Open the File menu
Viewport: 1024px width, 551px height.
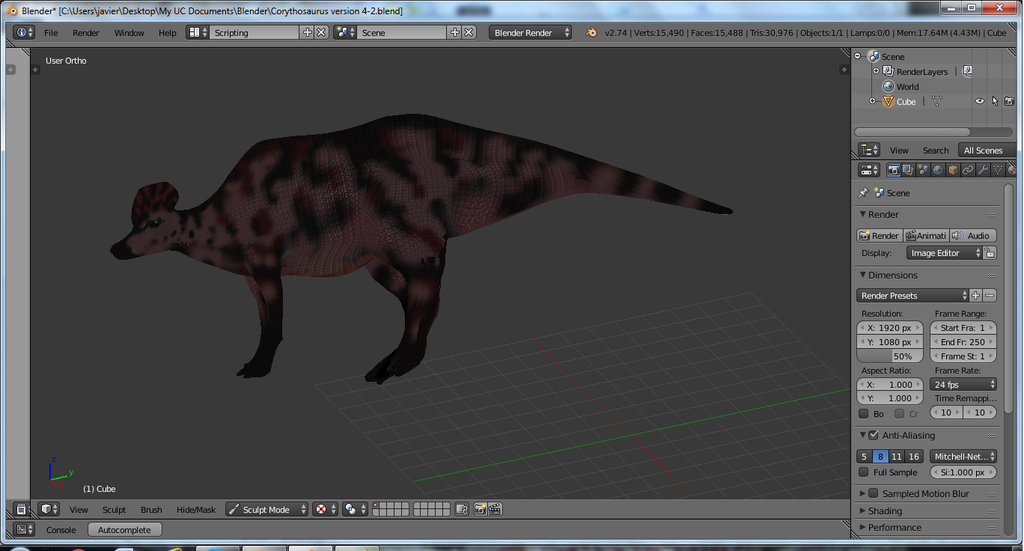[51, 32]
